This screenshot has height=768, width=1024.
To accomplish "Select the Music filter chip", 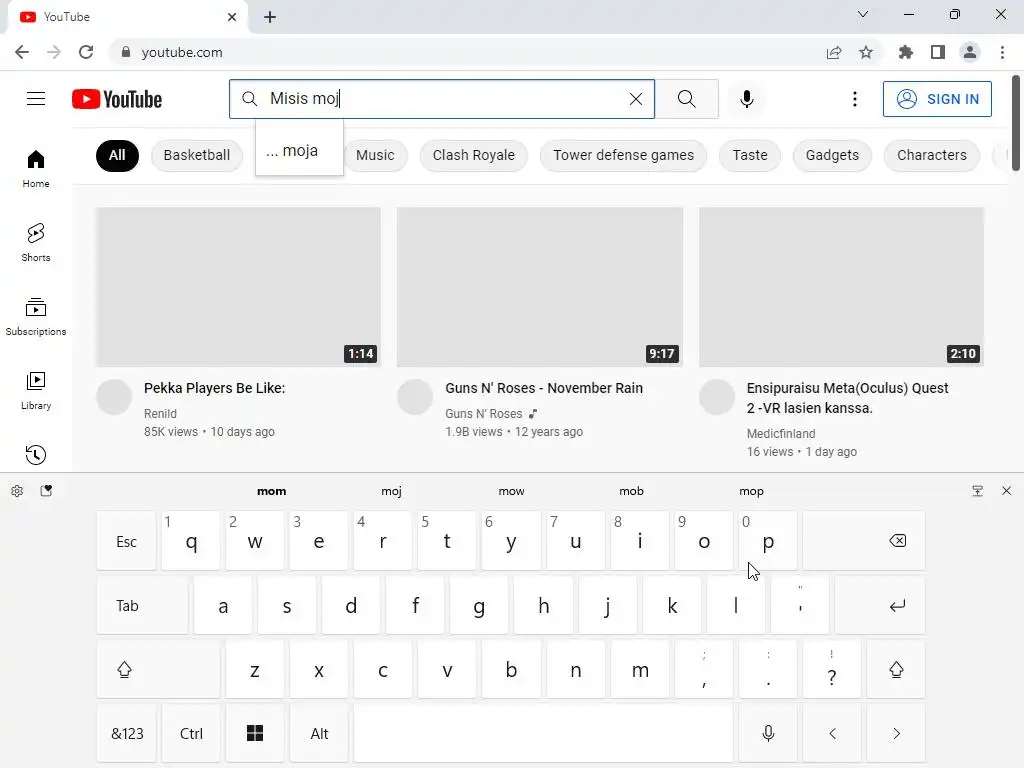I will click(x=375, y=155).
